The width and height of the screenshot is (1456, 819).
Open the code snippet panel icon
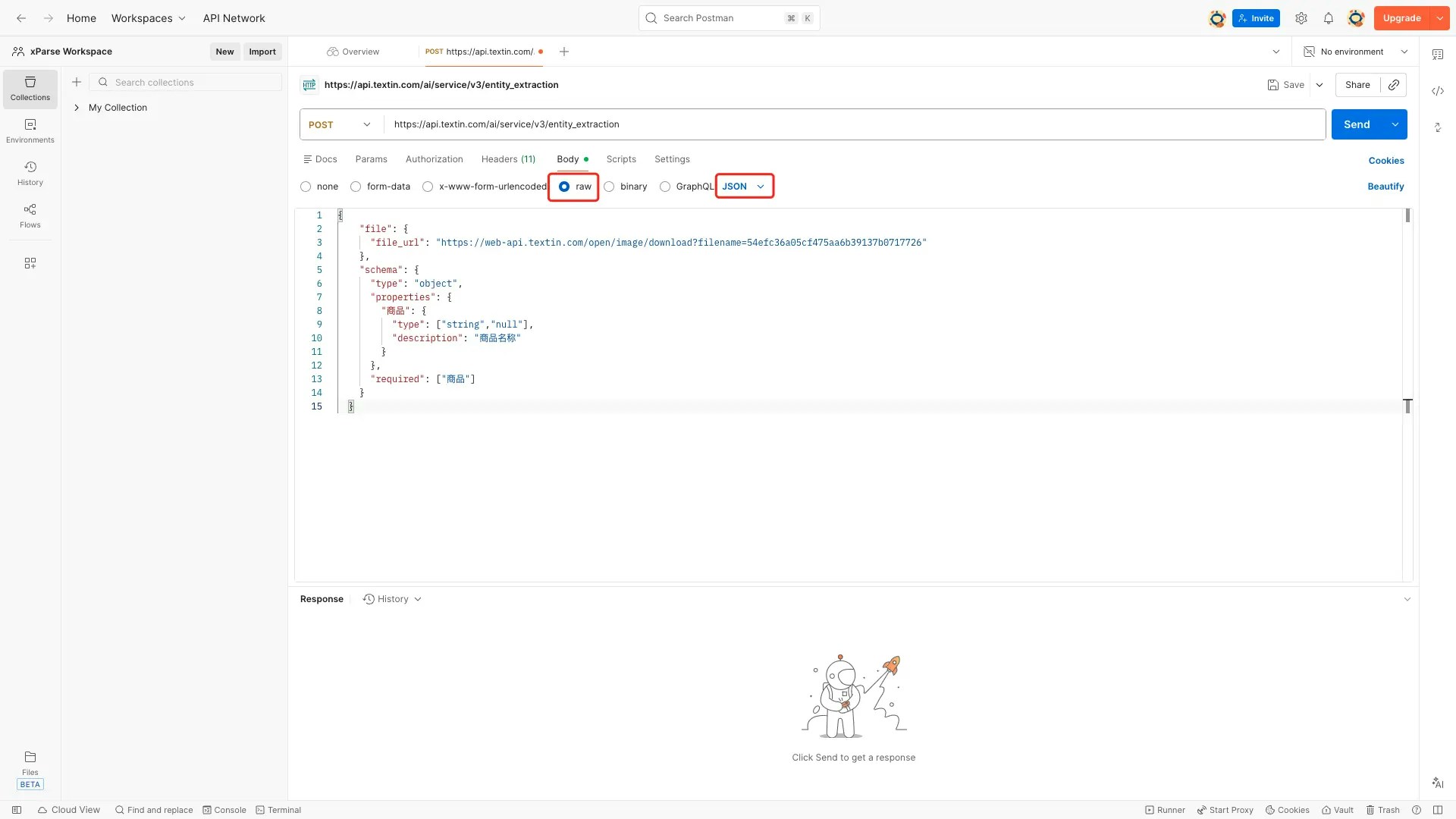(x=1438, y=91)
